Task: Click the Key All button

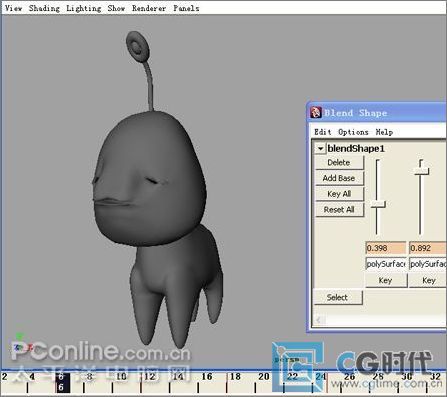Action: [339, 194]
